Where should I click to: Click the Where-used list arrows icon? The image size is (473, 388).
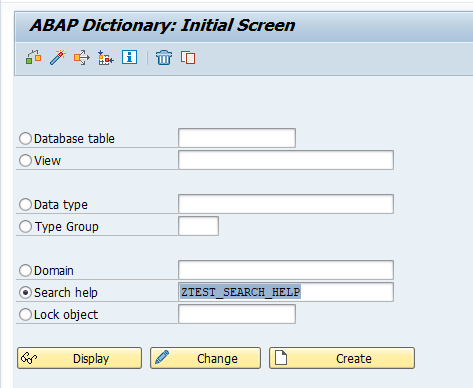pos(82,58)
